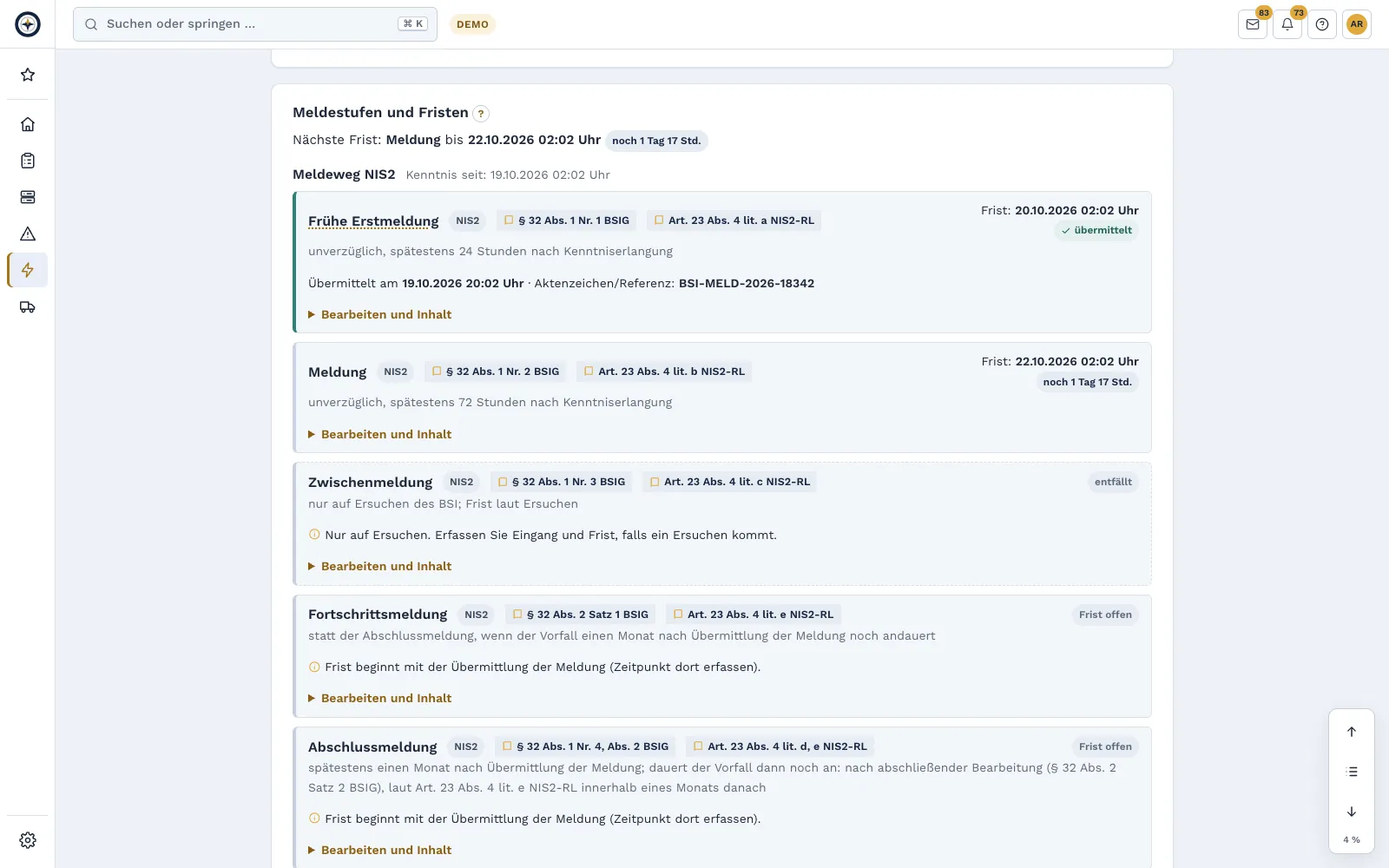1389x868 pixels.
Task: Click Frist offen badge on Fortschrittsmeldung
Action: [1105, 615]
